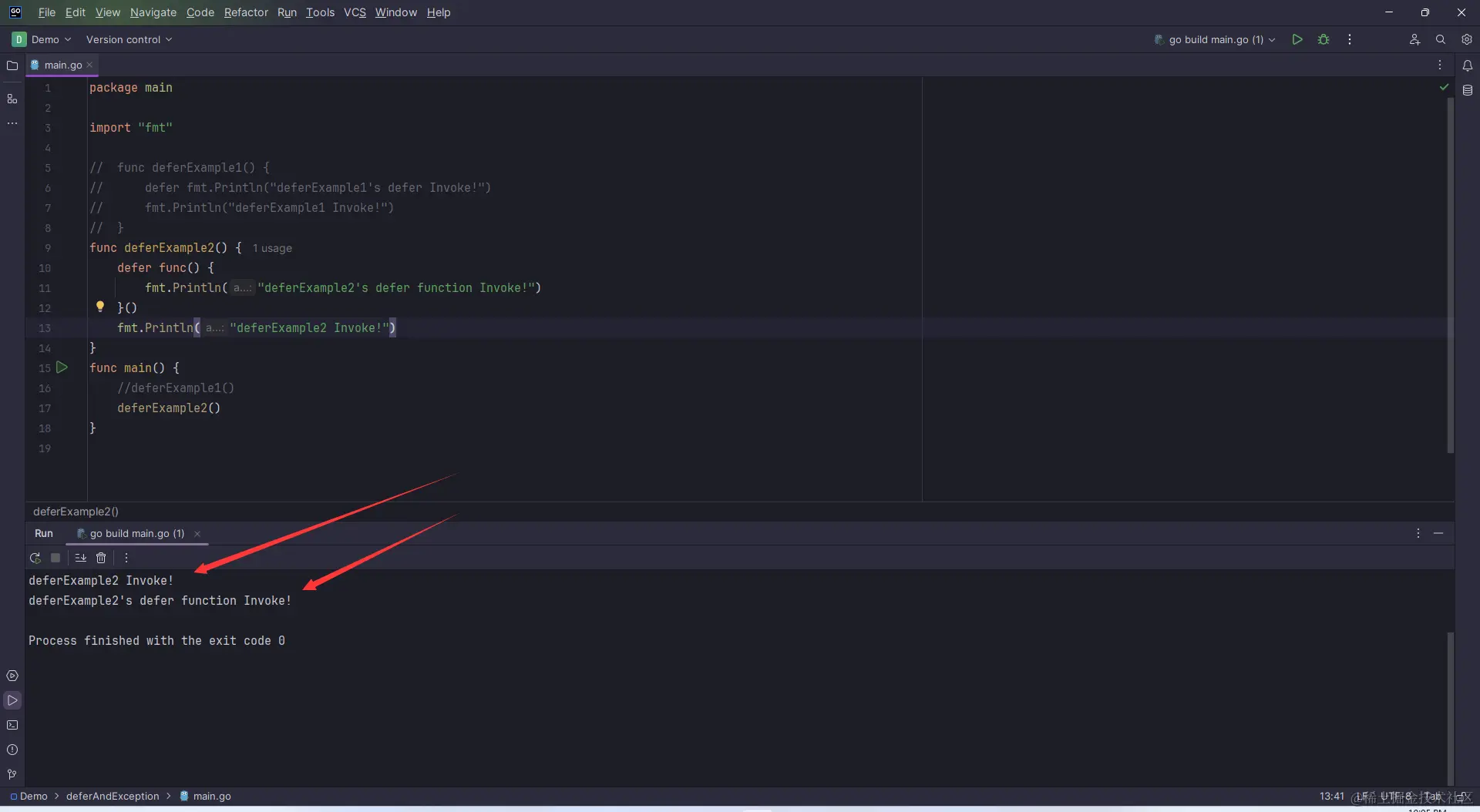This screenshot has width=1480, height=812.
Task: Show more tool windows ellipsis in left sidebar
Action: [x=12, y=123]
